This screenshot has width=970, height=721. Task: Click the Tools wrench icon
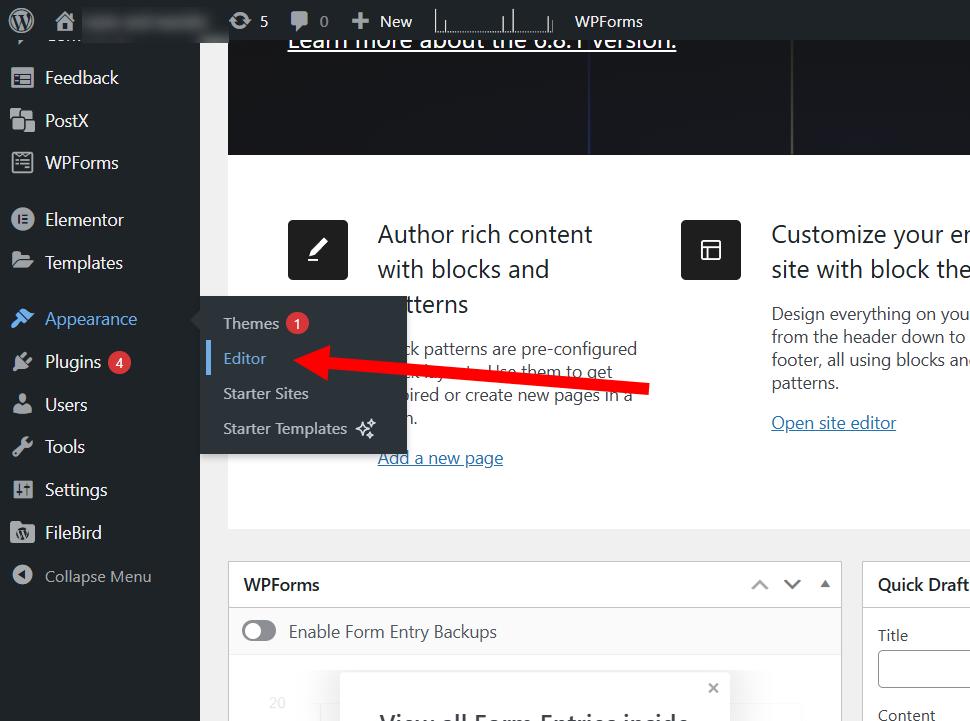23,446
